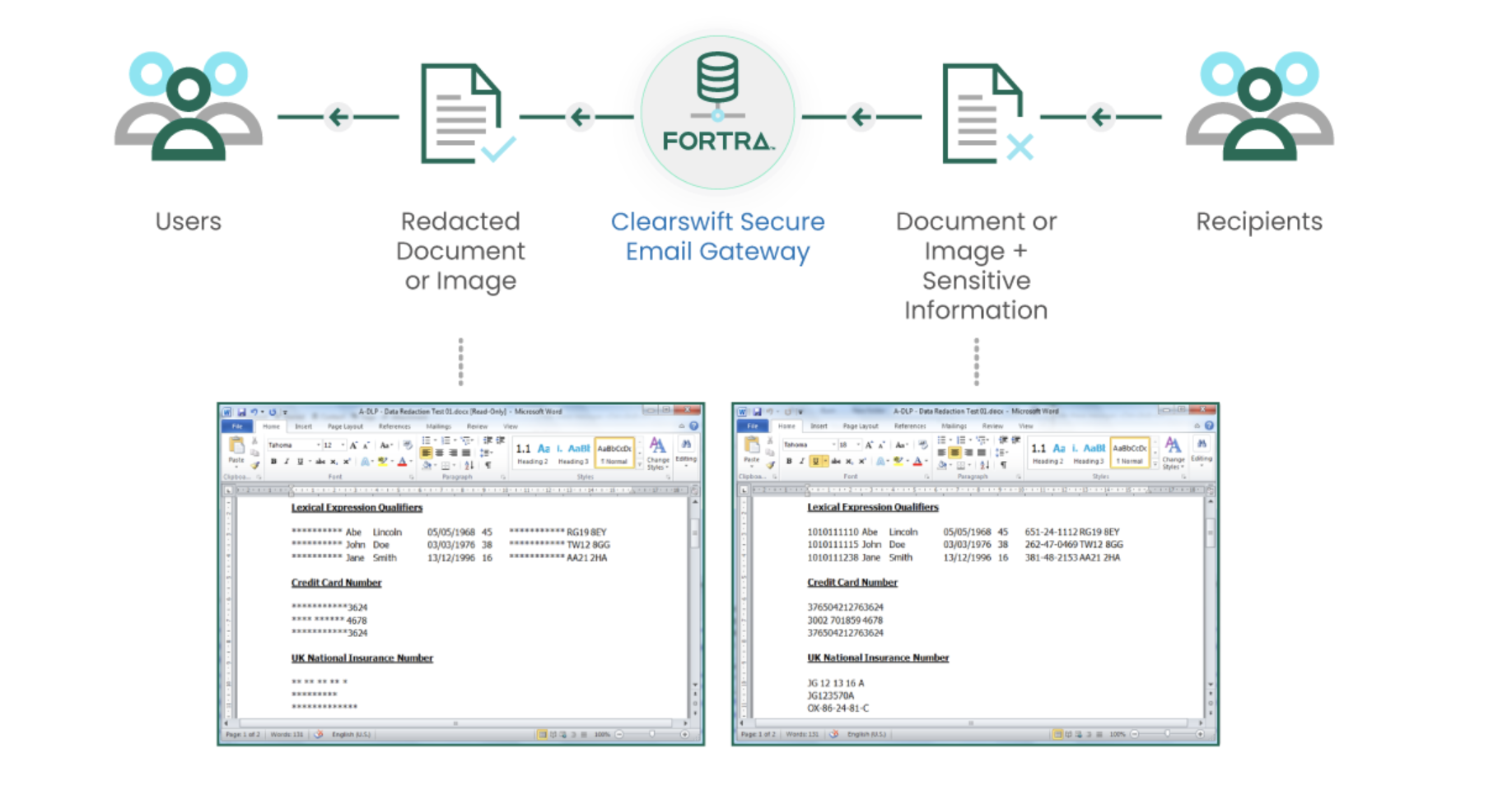The width and height of the screenshot is (1512, 800).
Task: Open Change Styles dropdown in right Word window
Action: pos(1174,453)
